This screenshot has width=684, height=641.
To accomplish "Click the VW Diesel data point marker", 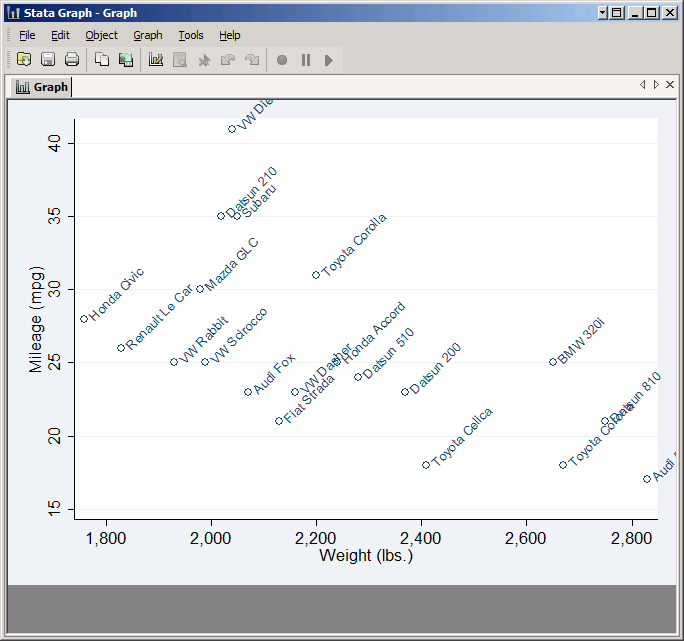I will click(232, 129).
